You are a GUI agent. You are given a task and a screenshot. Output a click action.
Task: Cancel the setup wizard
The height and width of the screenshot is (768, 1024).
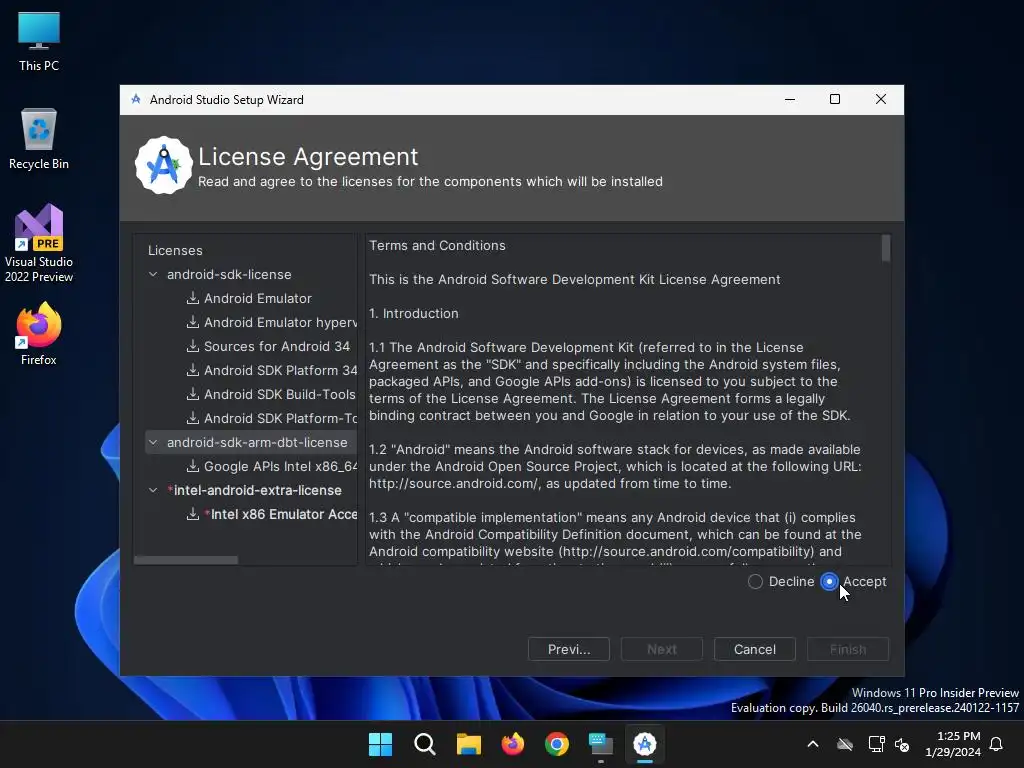pyautogui.click(x=754, y=649)
